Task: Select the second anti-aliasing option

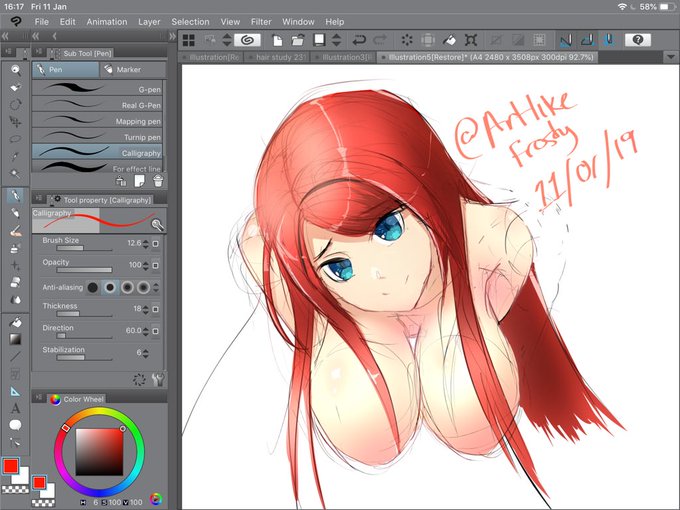Action: coord(110,288)
